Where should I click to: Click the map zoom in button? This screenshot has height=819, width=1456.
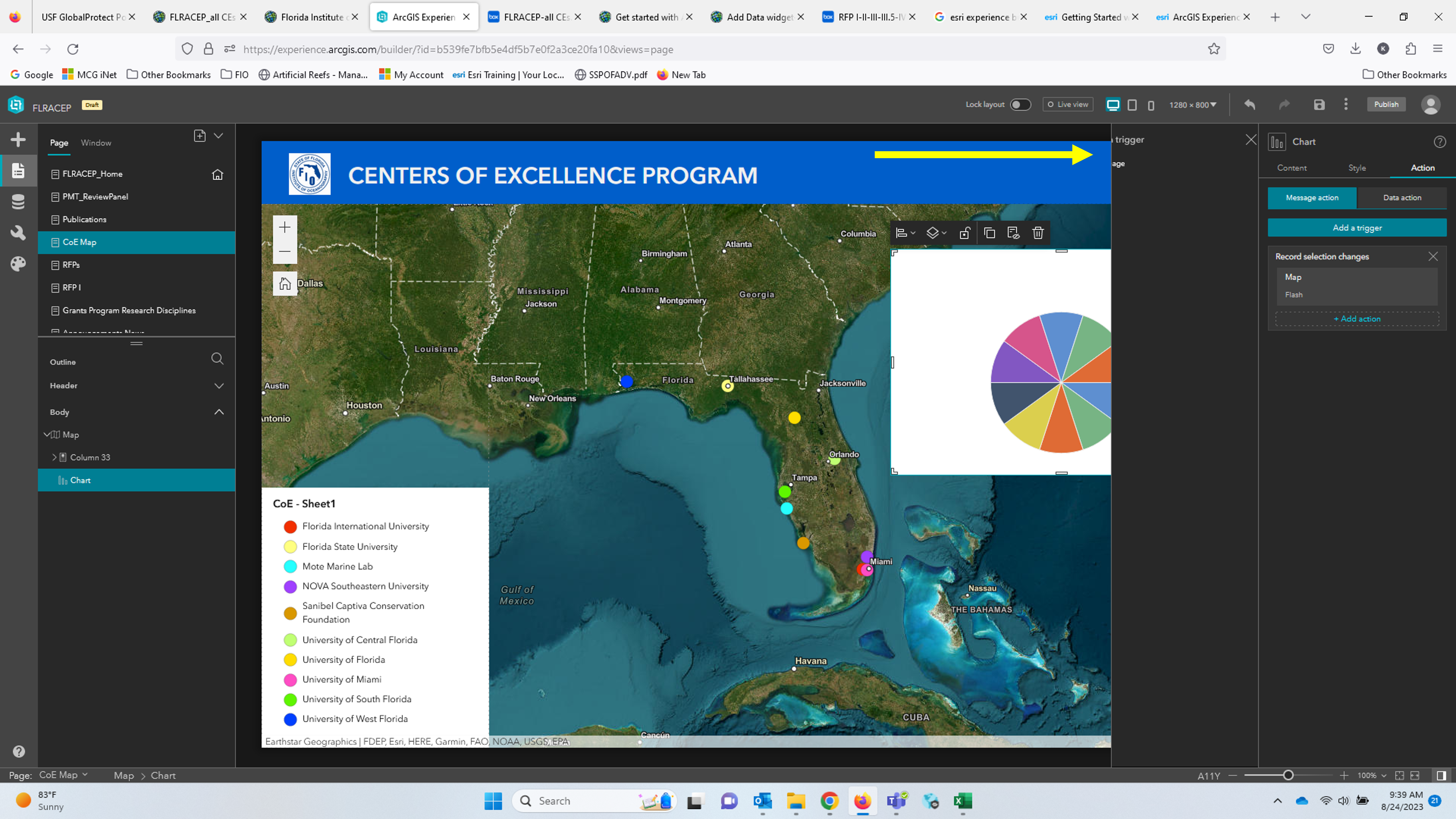(285, 227)
